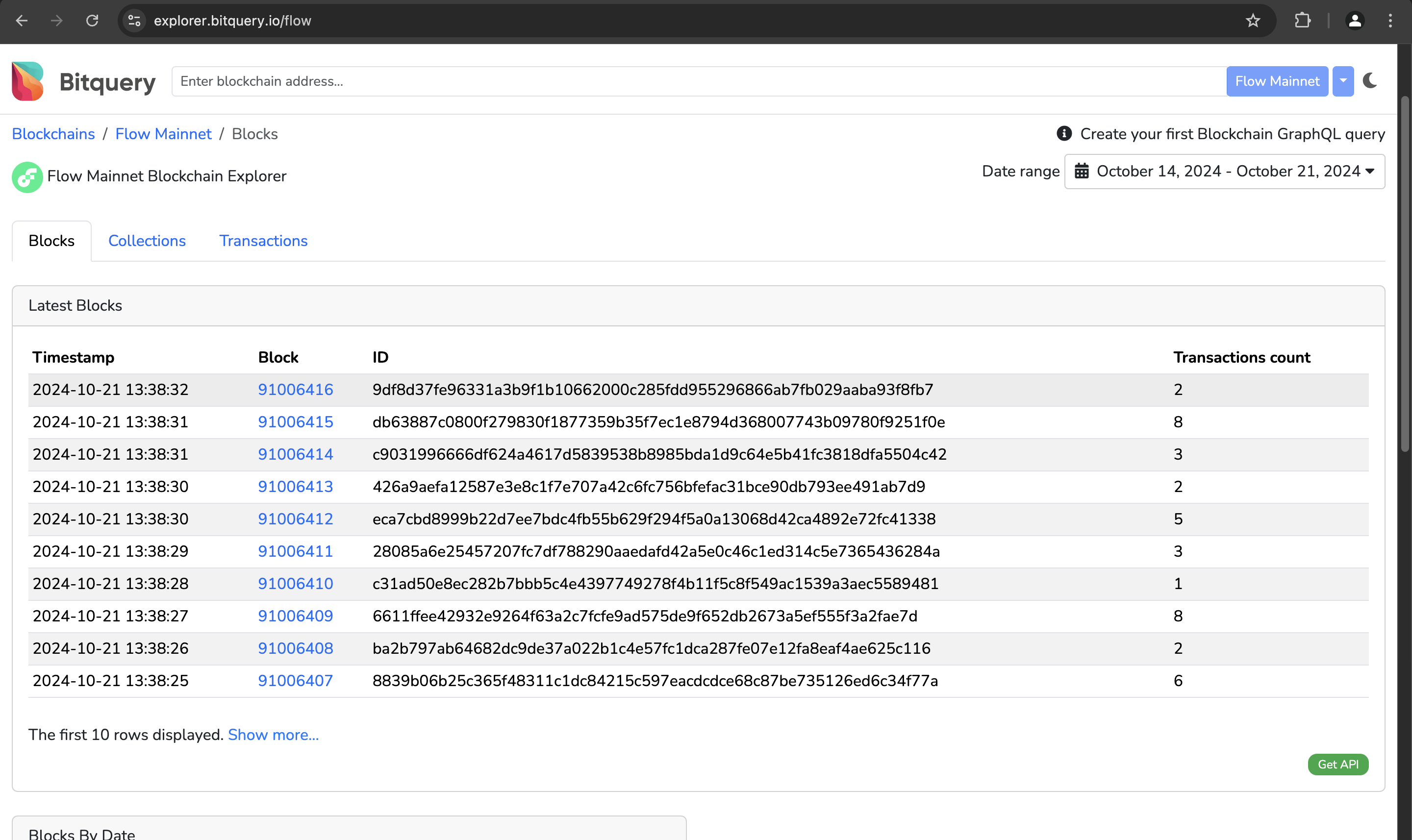Click the info icon beside GraphQL query text
Screen dimensions: 1412x840
click(1064, 134)
